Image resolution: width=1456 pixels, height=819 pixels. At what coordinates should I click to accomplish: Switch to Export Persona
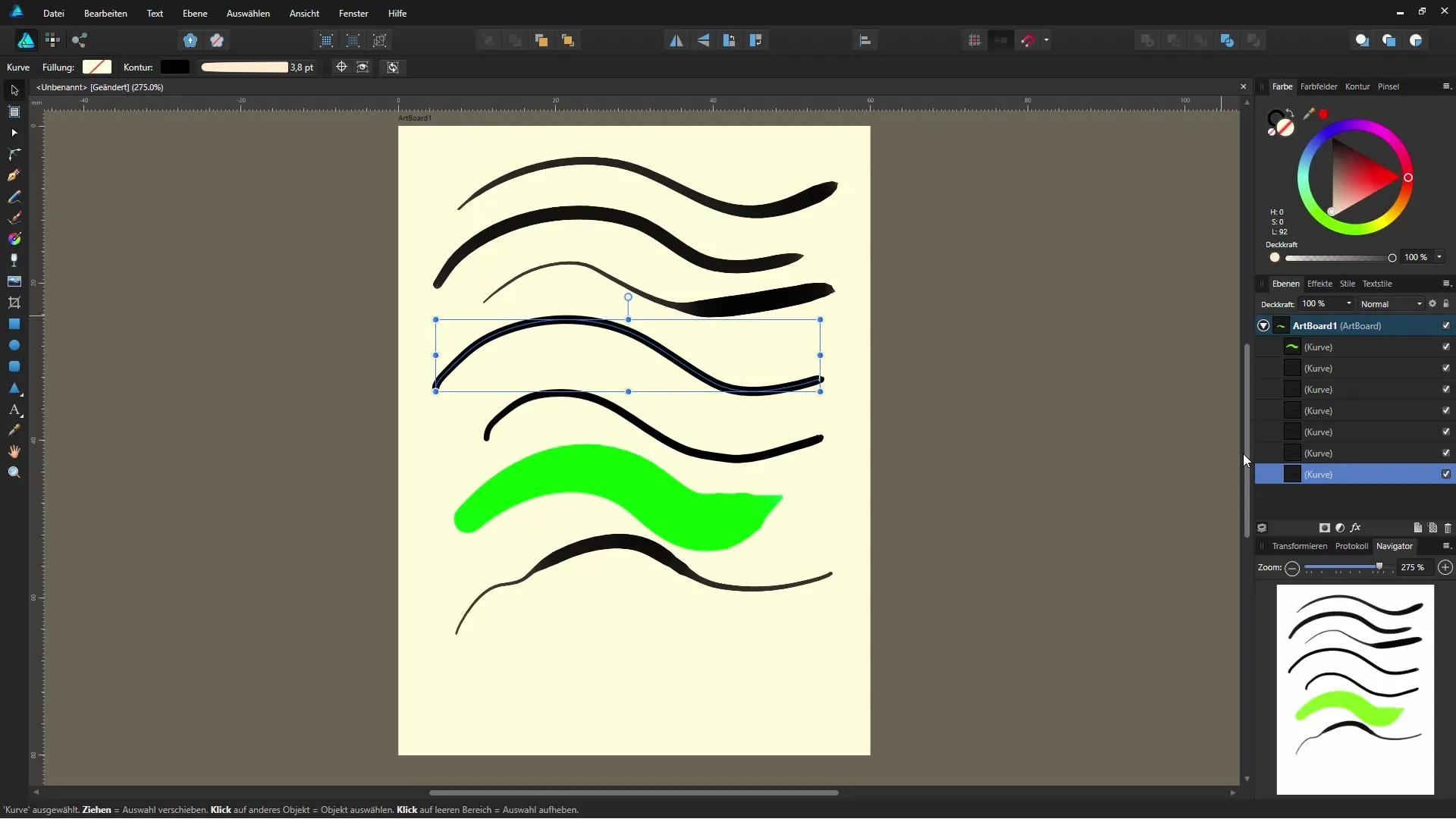80,41
